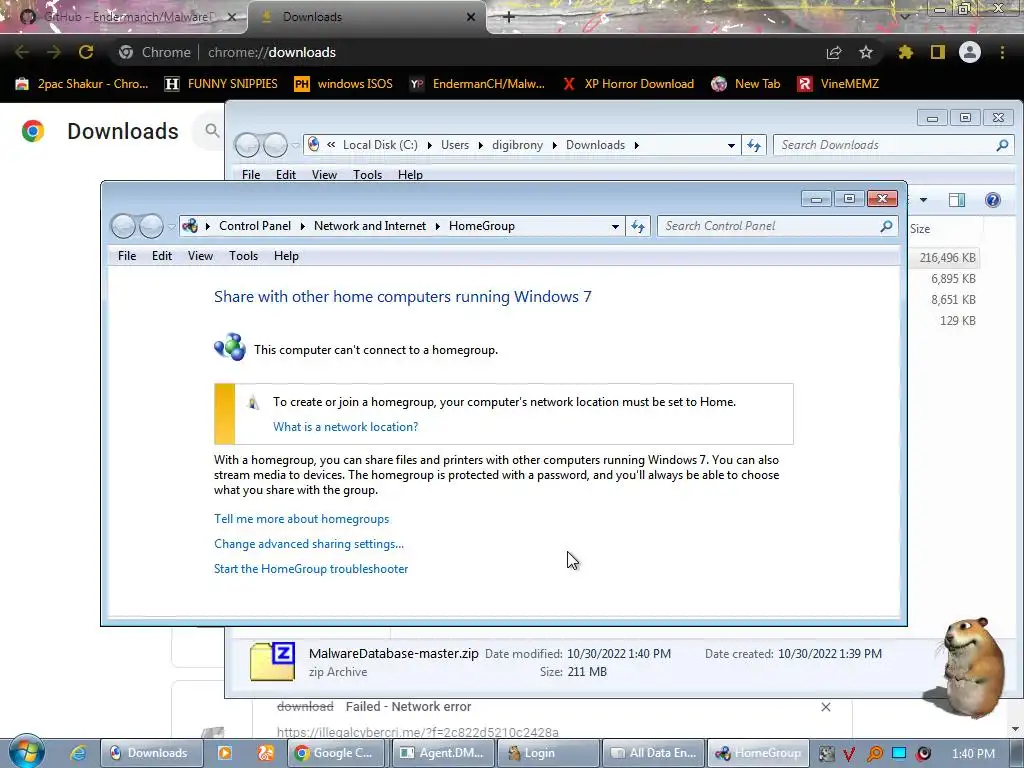Open Chrome extensions puzzle icon

905,52
